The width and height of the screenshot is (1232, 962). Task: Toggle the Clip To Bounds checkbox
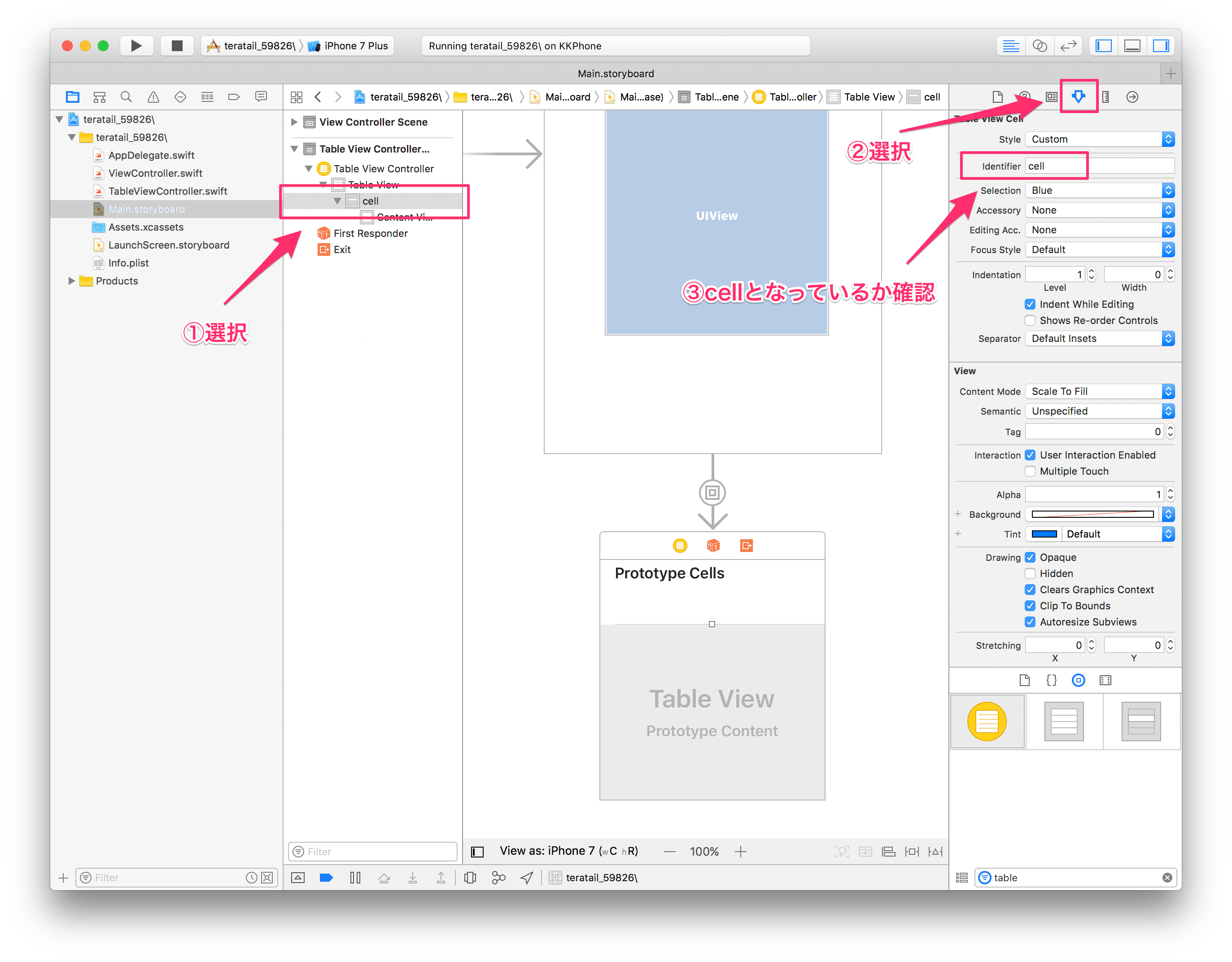[1030, 605]
